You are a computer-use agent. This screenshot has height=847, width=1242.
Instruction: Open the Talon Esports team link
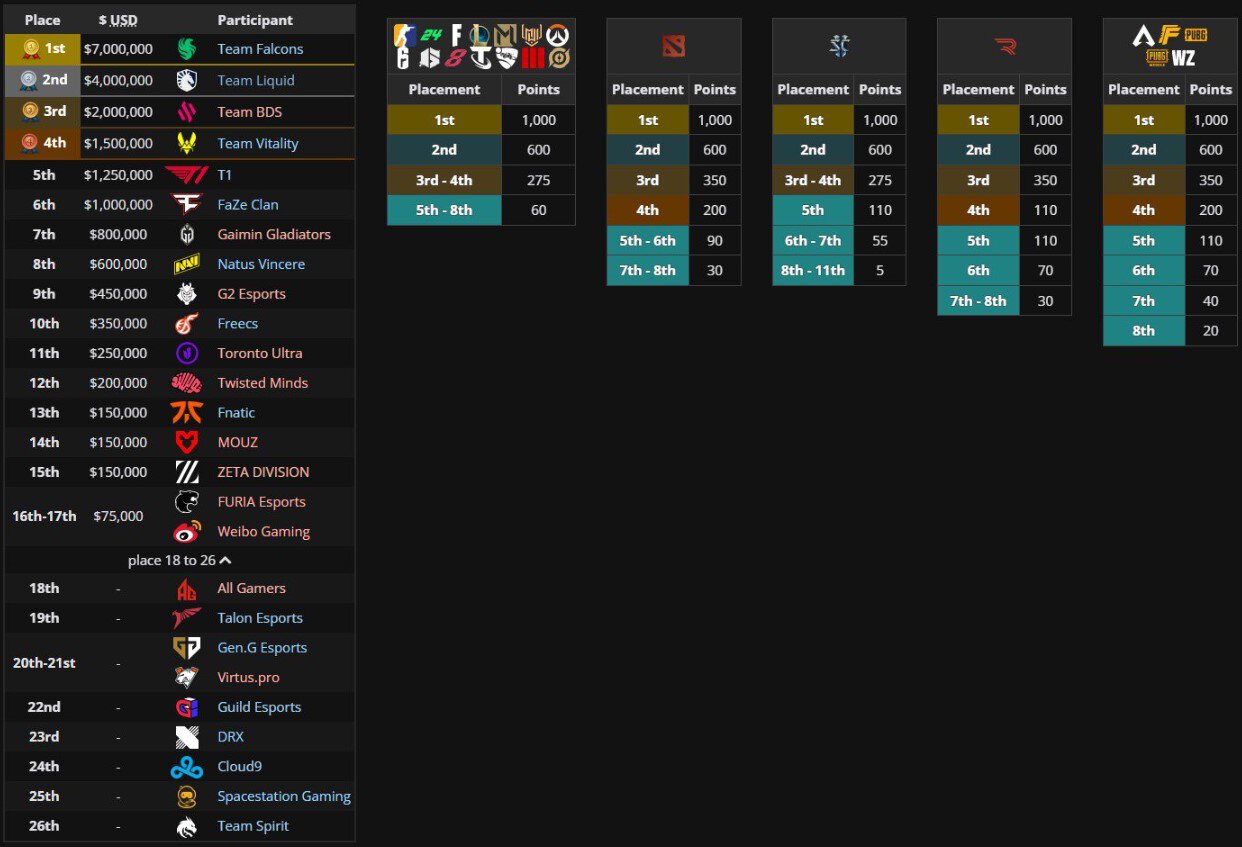[x=260, y=618]
